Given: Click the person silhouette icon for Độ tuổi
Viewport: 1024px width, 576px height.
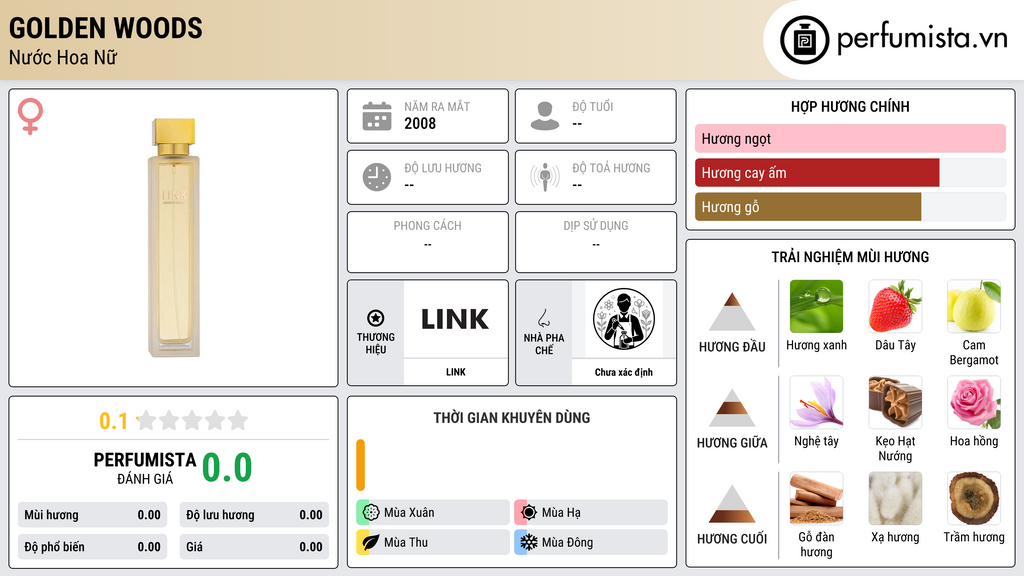Looking at the screenshot, I should tap(545, 116).
